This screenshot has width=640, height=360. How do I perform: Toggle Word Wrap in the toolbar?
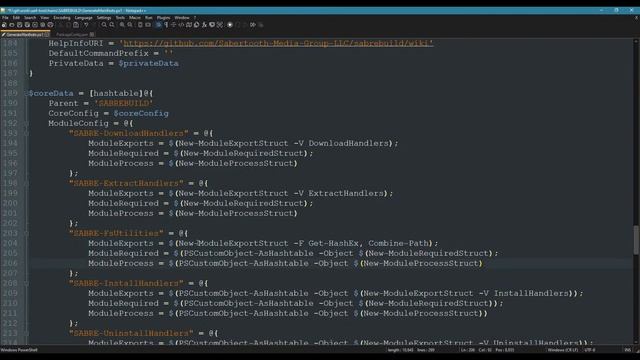click(x=158, y=25)
